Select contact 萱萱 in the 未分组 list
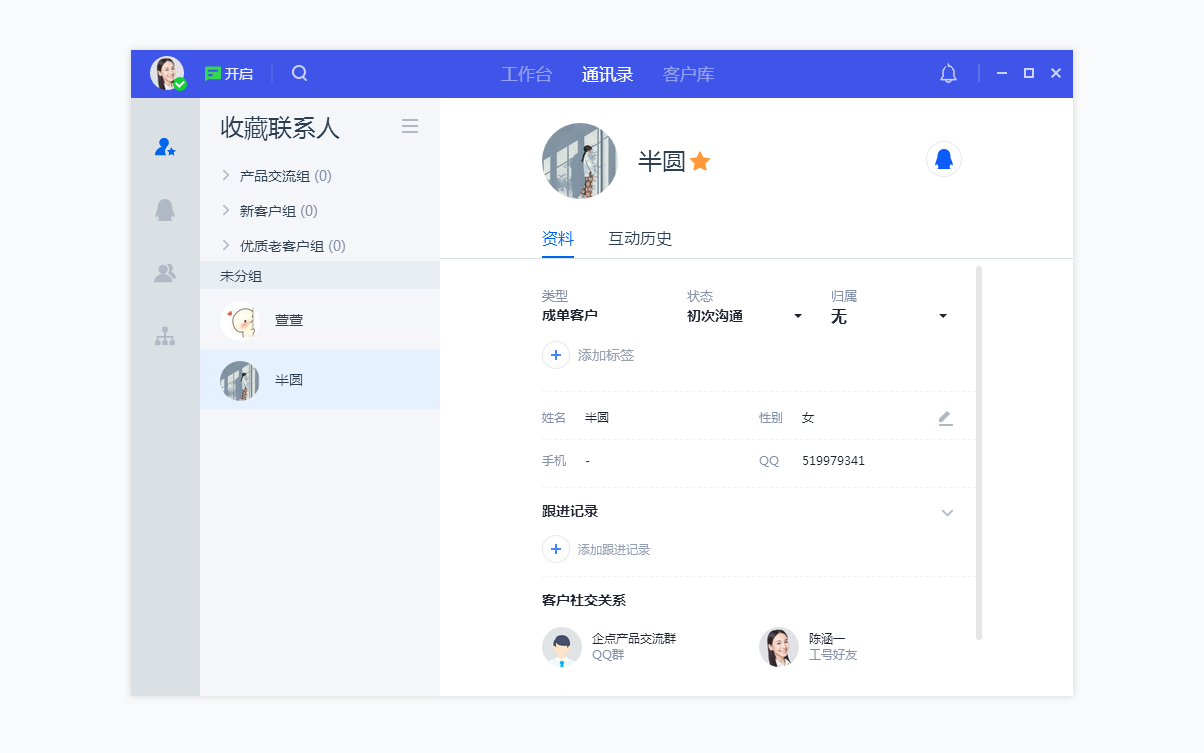 (289, 319)
